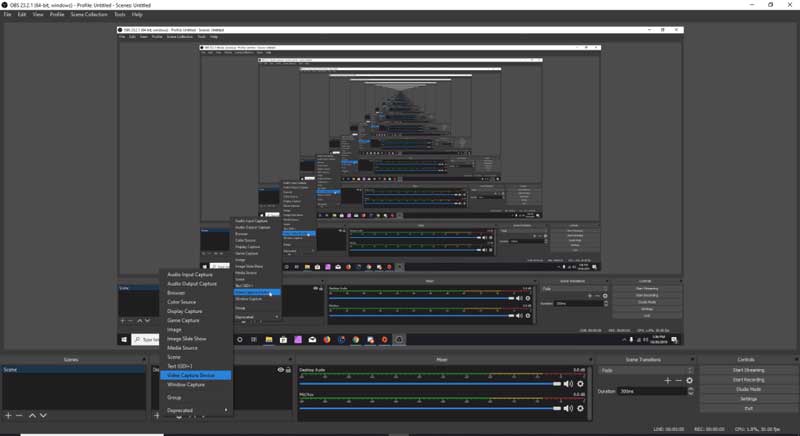Add a new scene with the plus icon
This screenshot has height=436, width=800.
[x=8, y=416]
